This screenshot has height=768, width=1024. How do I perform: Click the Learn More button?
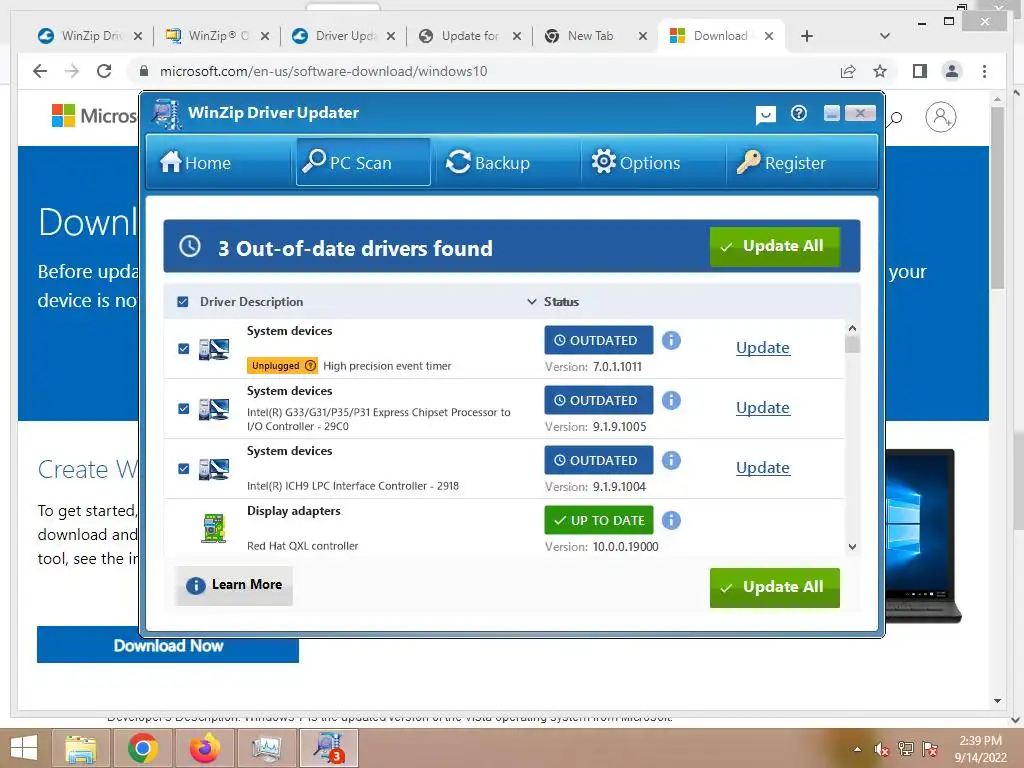(234, 585)
